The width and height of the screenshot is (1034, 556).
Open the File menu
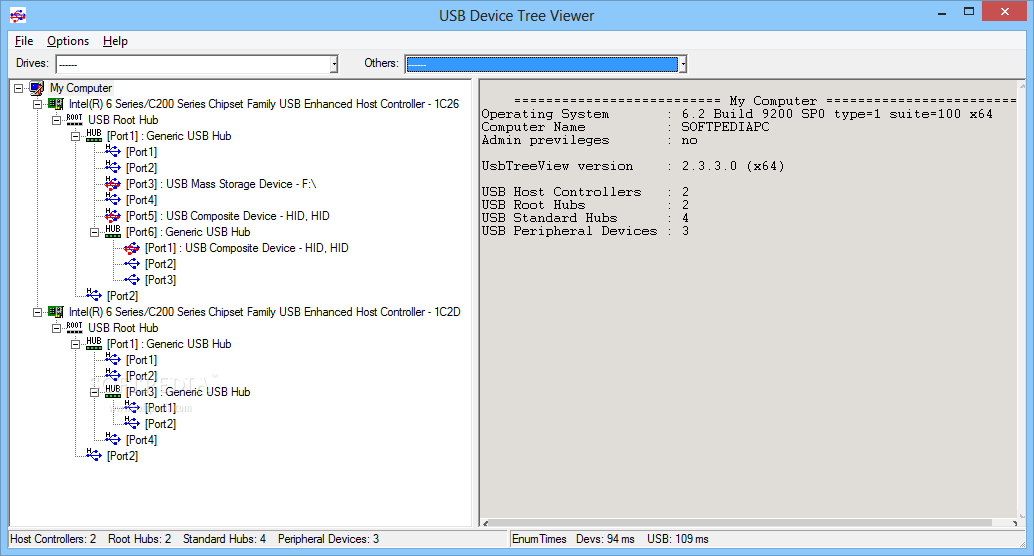click(24, 41)
